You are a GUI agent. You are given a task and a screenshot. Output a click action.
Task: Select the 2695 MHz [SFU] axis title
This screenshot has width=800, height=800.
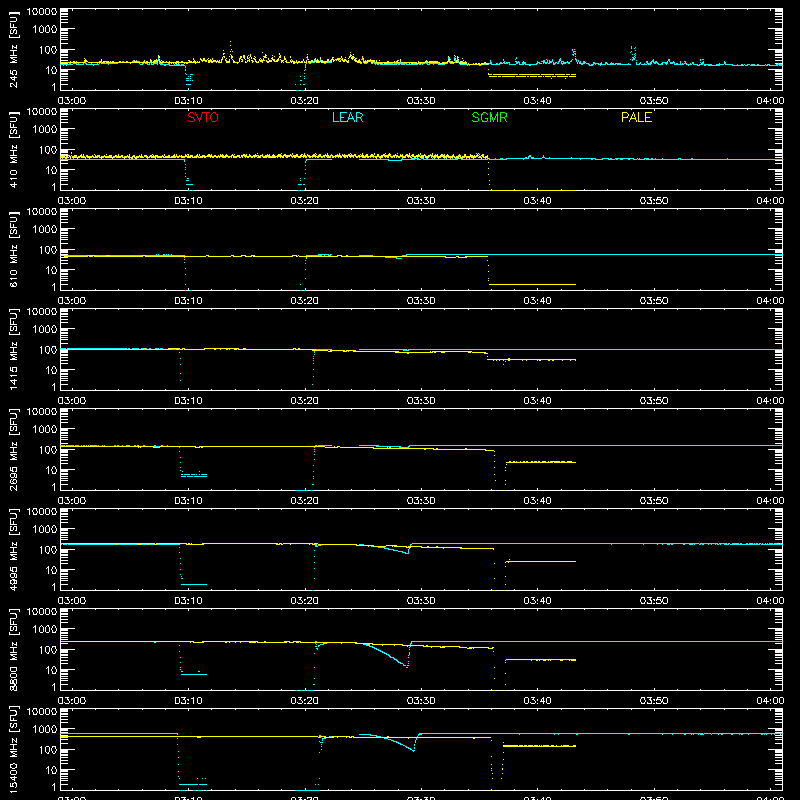tap(13, 449)
